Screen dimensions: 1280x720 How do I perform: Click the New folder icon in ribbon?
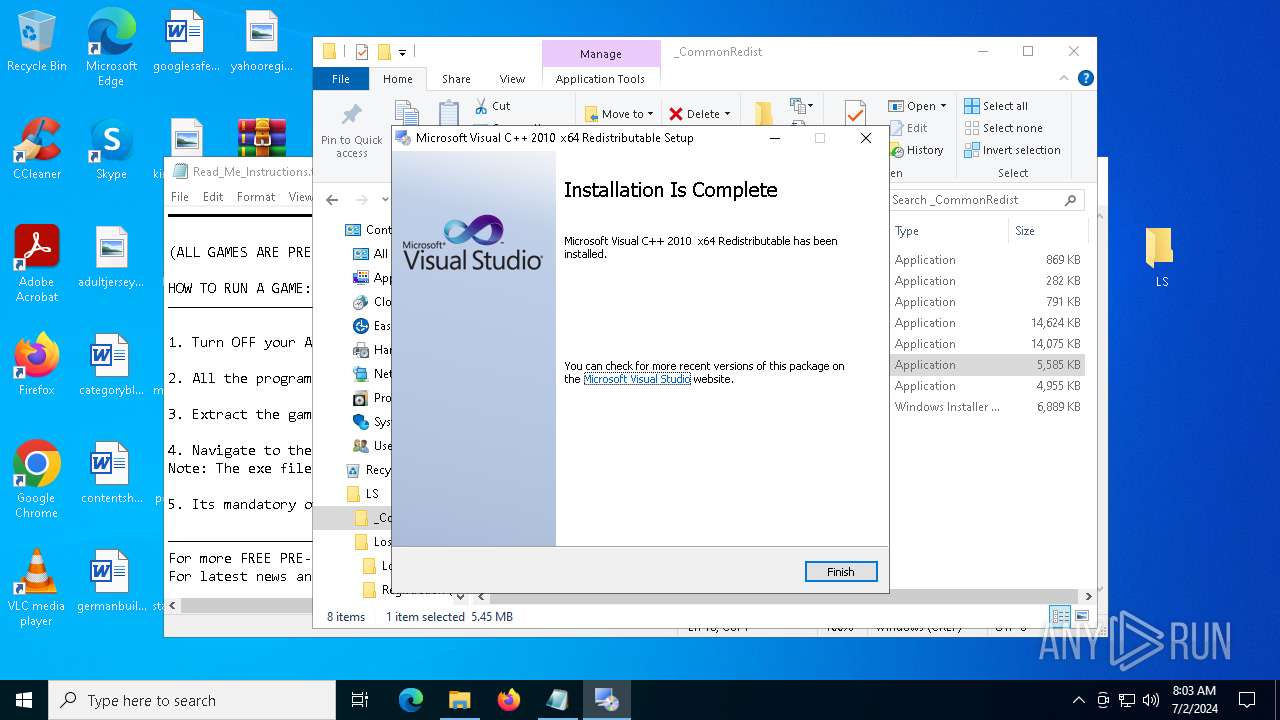tap(763, 113)
